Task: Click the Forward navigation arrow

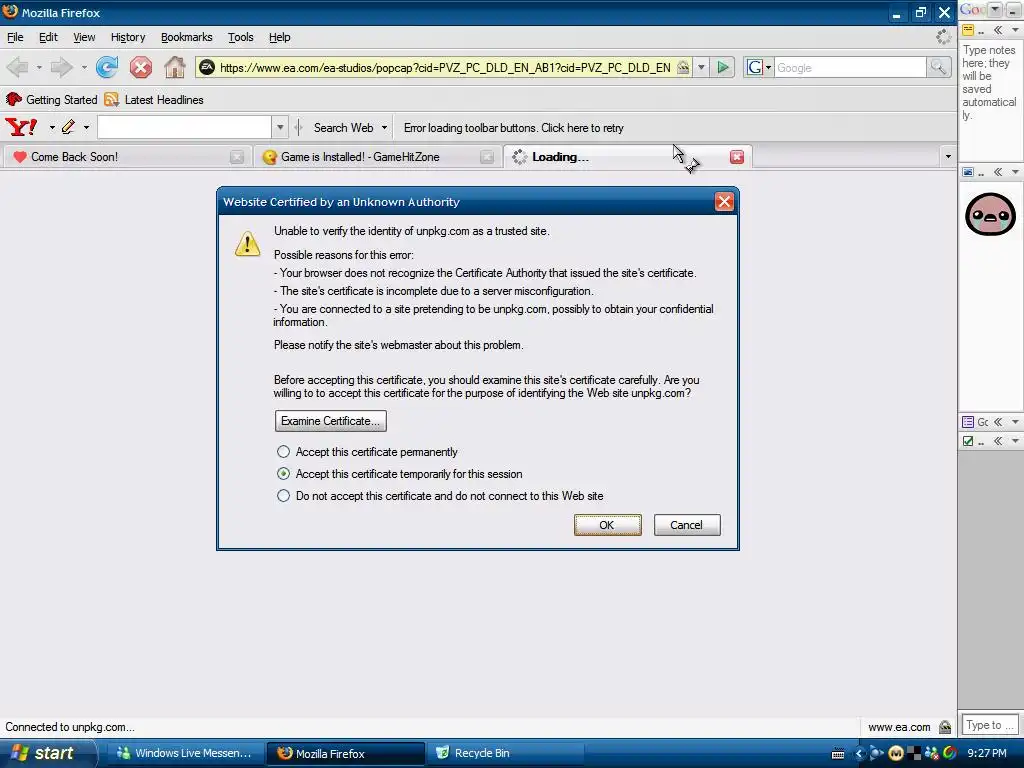Action: (x=62, y=67)
